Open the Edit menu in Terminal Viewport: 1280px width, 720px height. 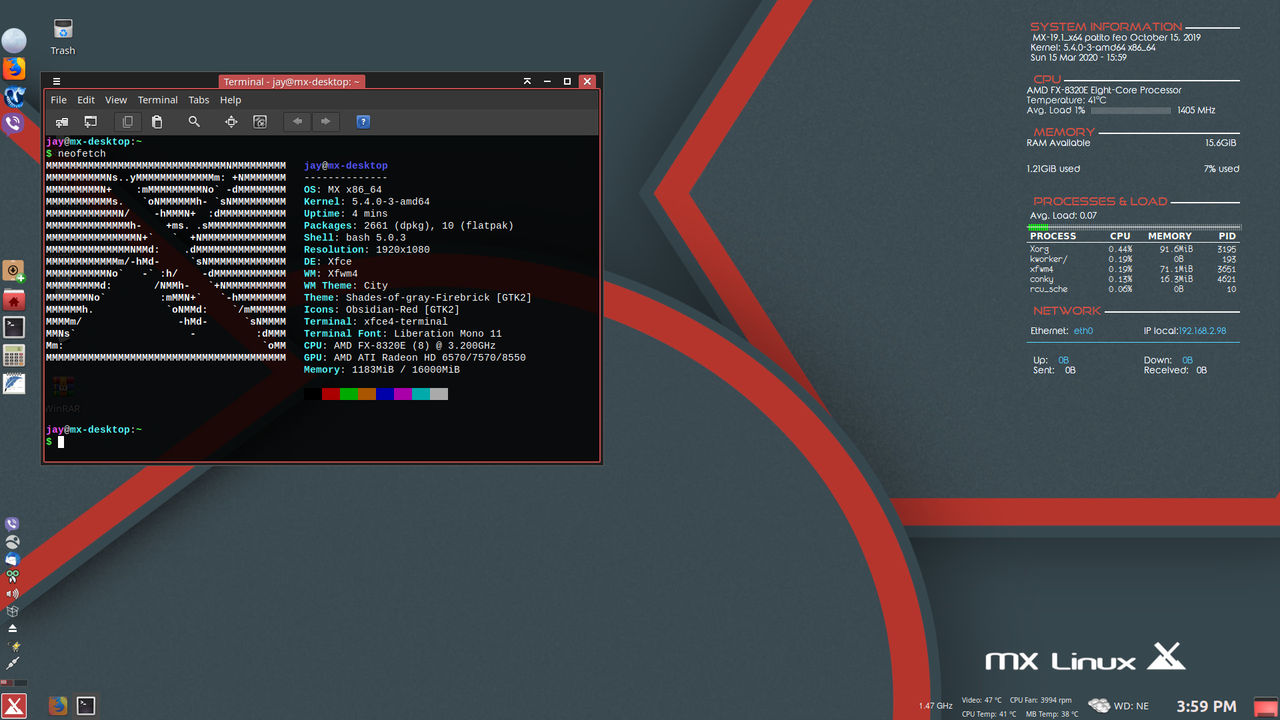(x=86, y=100)
